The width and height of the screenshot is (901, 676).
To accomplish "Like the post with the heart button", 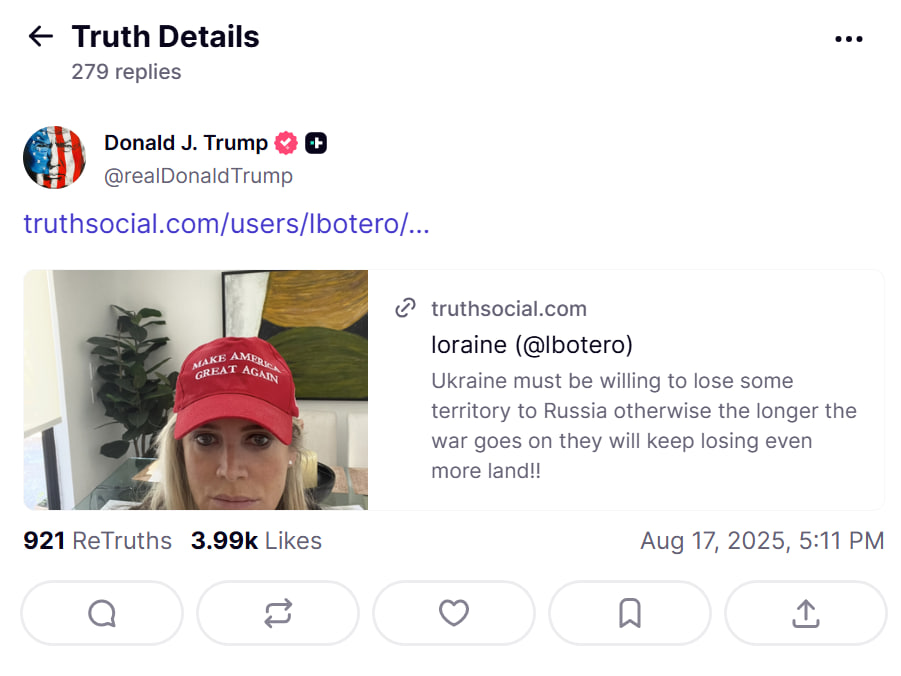I will pyautogui.click(x=454, y=613).
